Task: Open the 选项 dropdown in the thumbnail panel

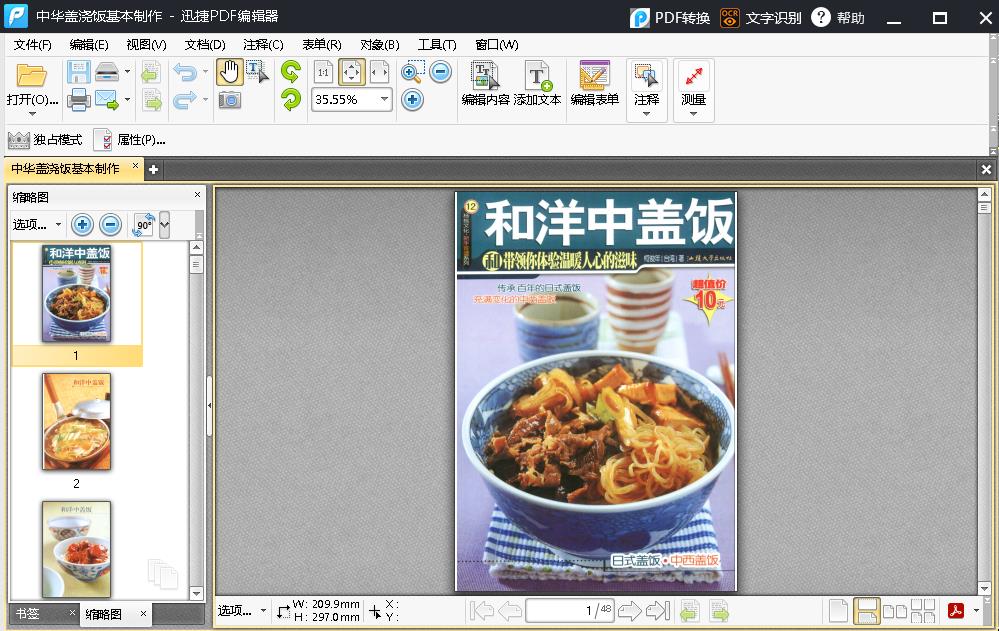Action: point(37,224)
